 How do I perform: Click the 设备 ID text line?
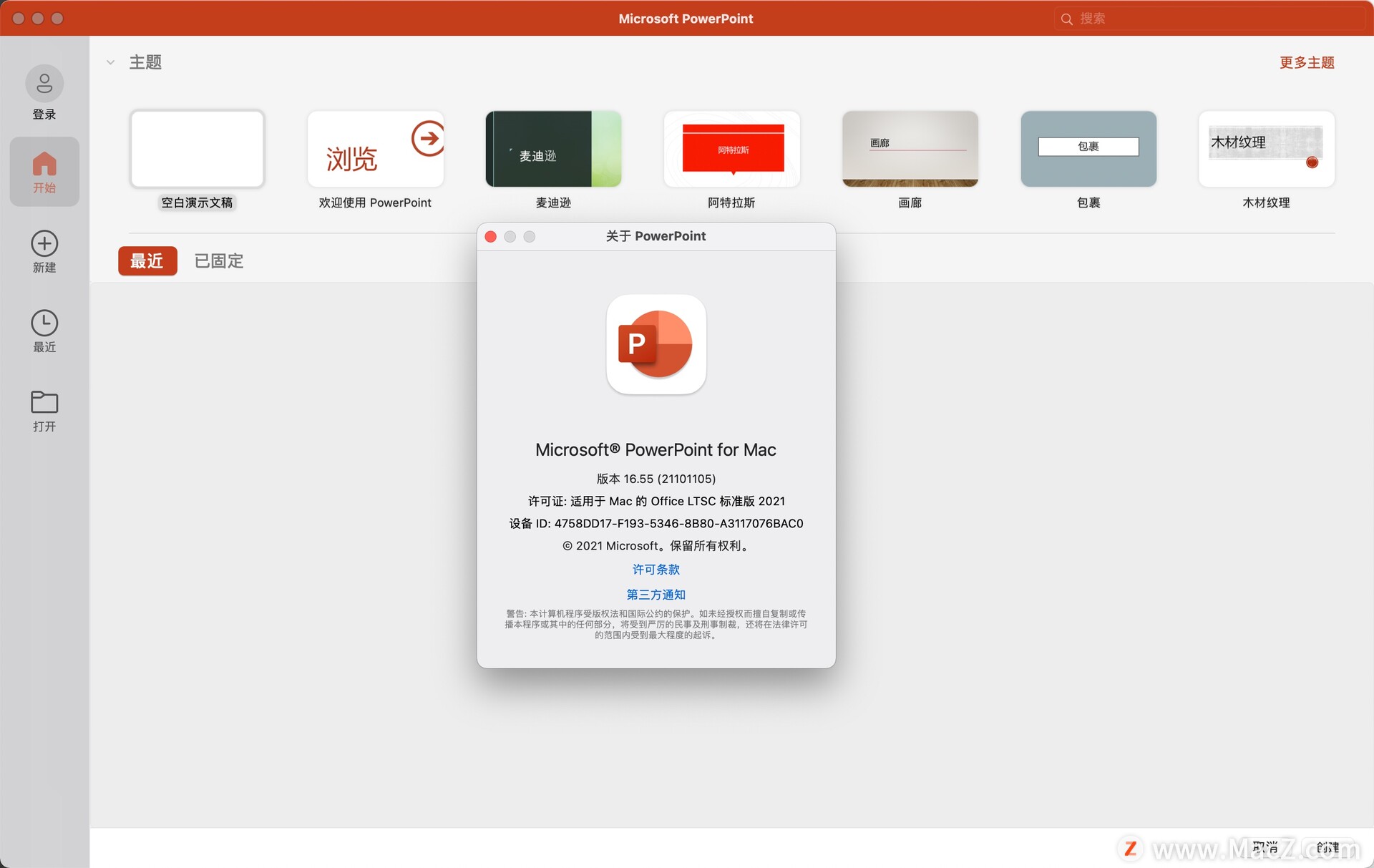(x=656, y=524)
